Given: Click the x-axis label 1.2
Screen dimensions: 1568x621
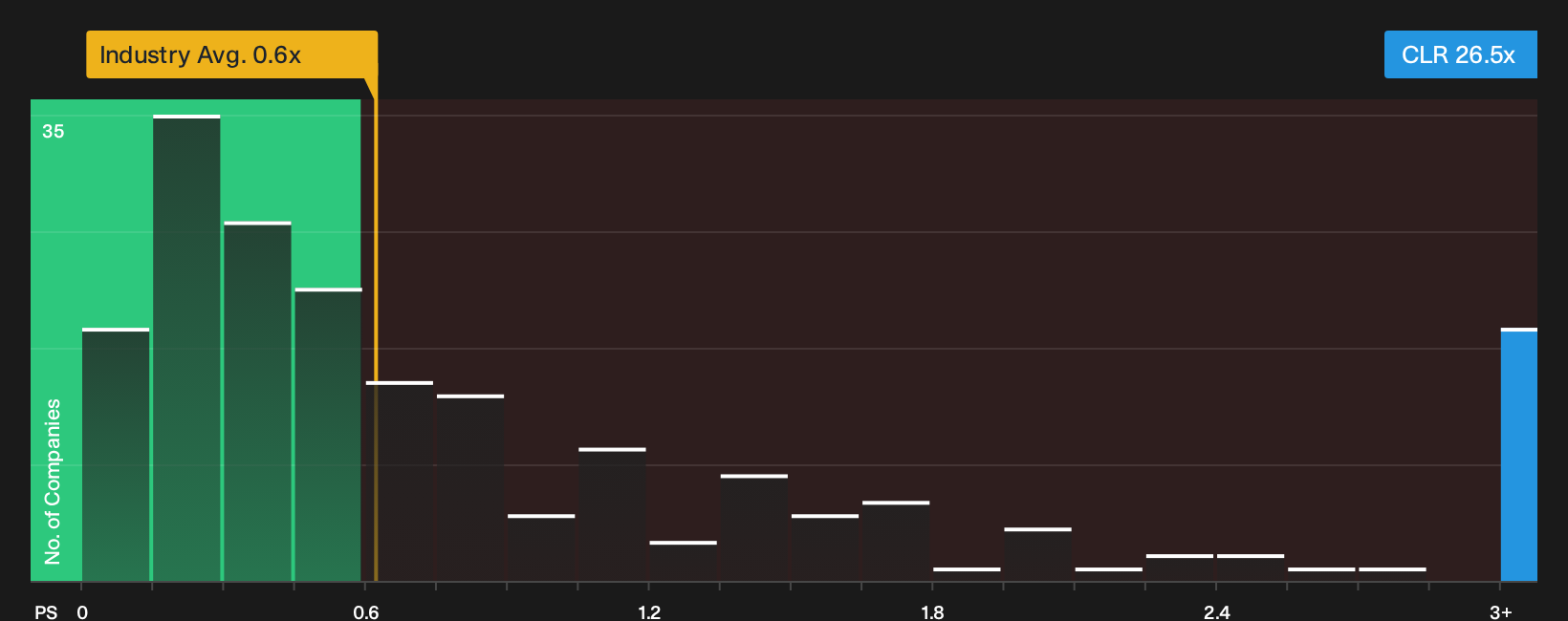Looking at the screenshot, I should click(649, 611).
